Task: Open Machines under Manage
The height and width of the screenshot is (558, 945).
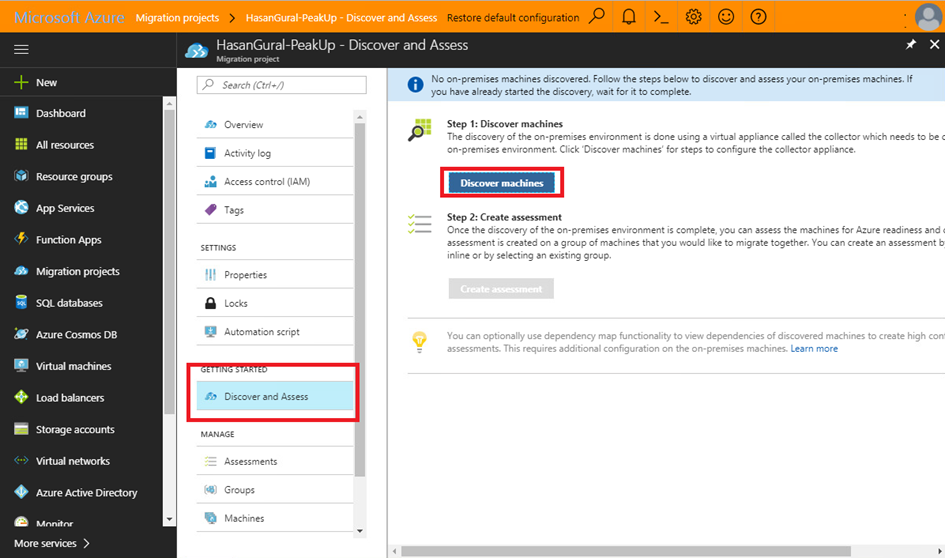Action: click(x=275, y=518)
